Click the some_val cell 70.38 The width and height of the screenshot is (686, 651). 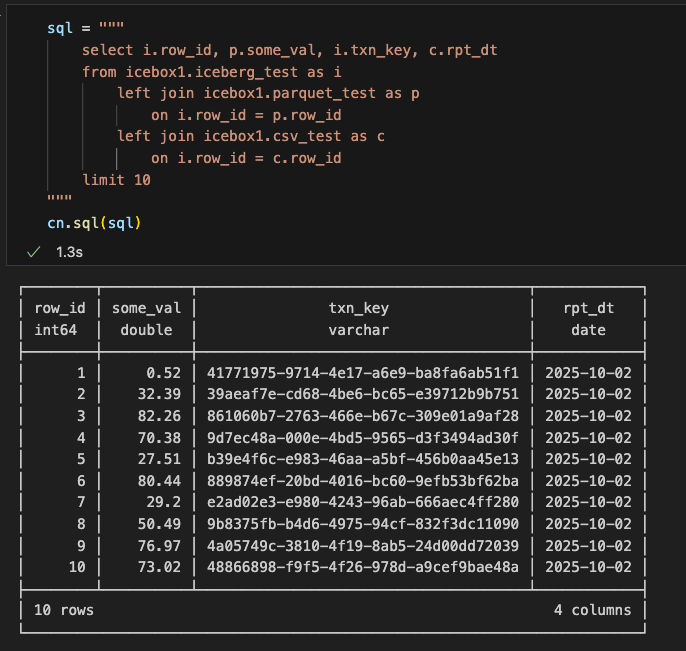point(159,438)
